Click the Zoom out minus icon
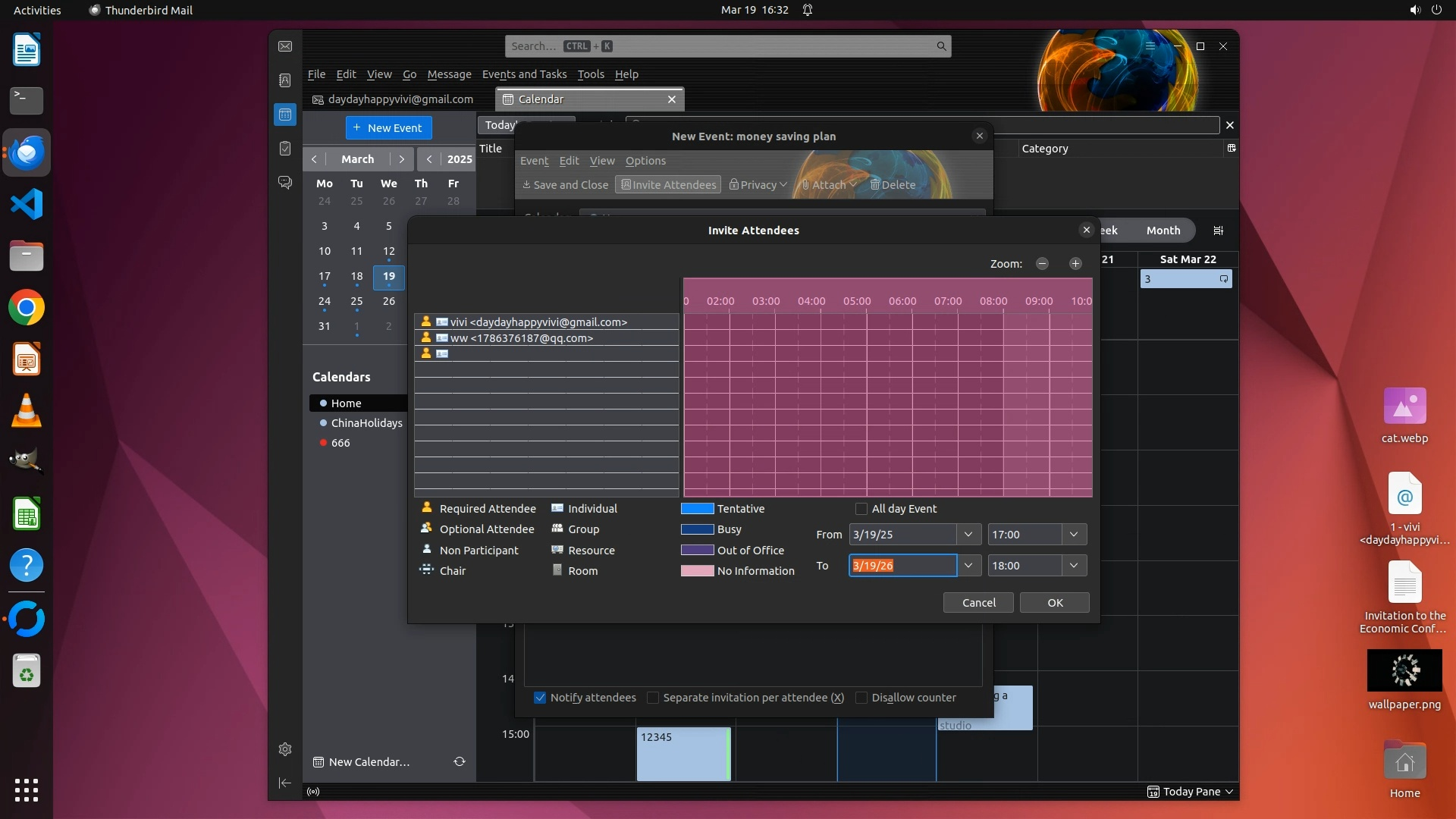Image resolution: width=1456 pixels, height=819 pixels. coord(1042,263)
